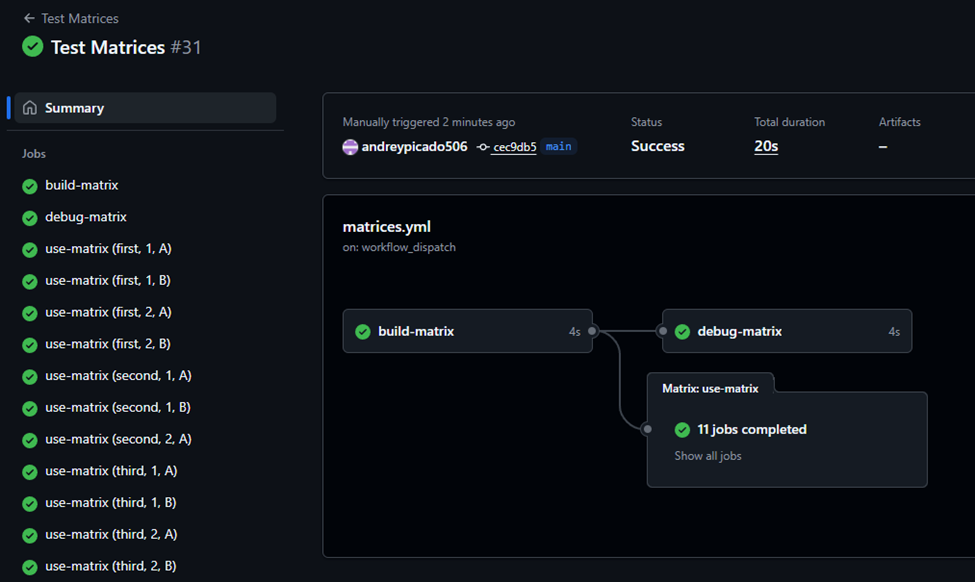Click the Matrix: use-matrix tab header
The width and height of the screenshot is (975, 582).
point(710,388)
